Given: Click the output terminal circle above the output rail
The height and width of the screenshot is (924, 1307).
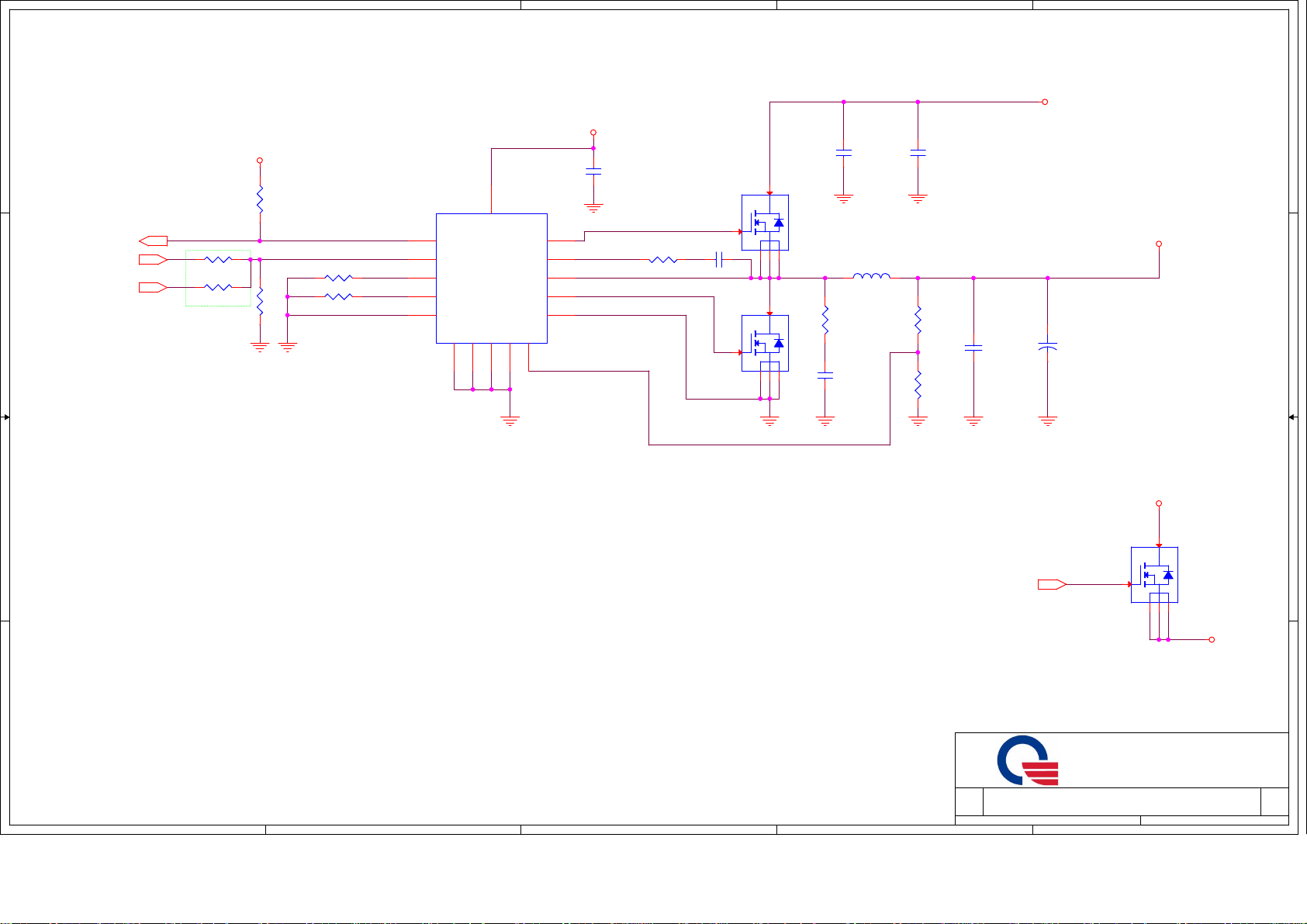Looking at the screenshot, I should (x=1159, y=244).
